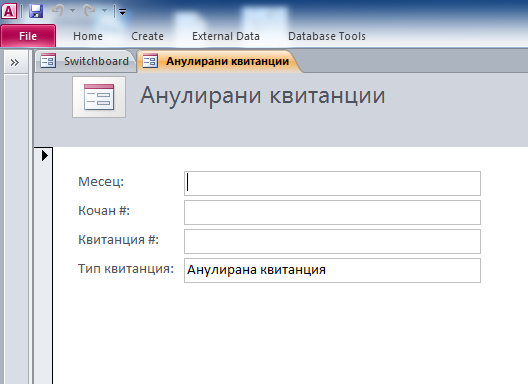Focus the Квитанция # input field
This screenshot has height=384, width=528.
pyautogui.click(x=332, y=242)
